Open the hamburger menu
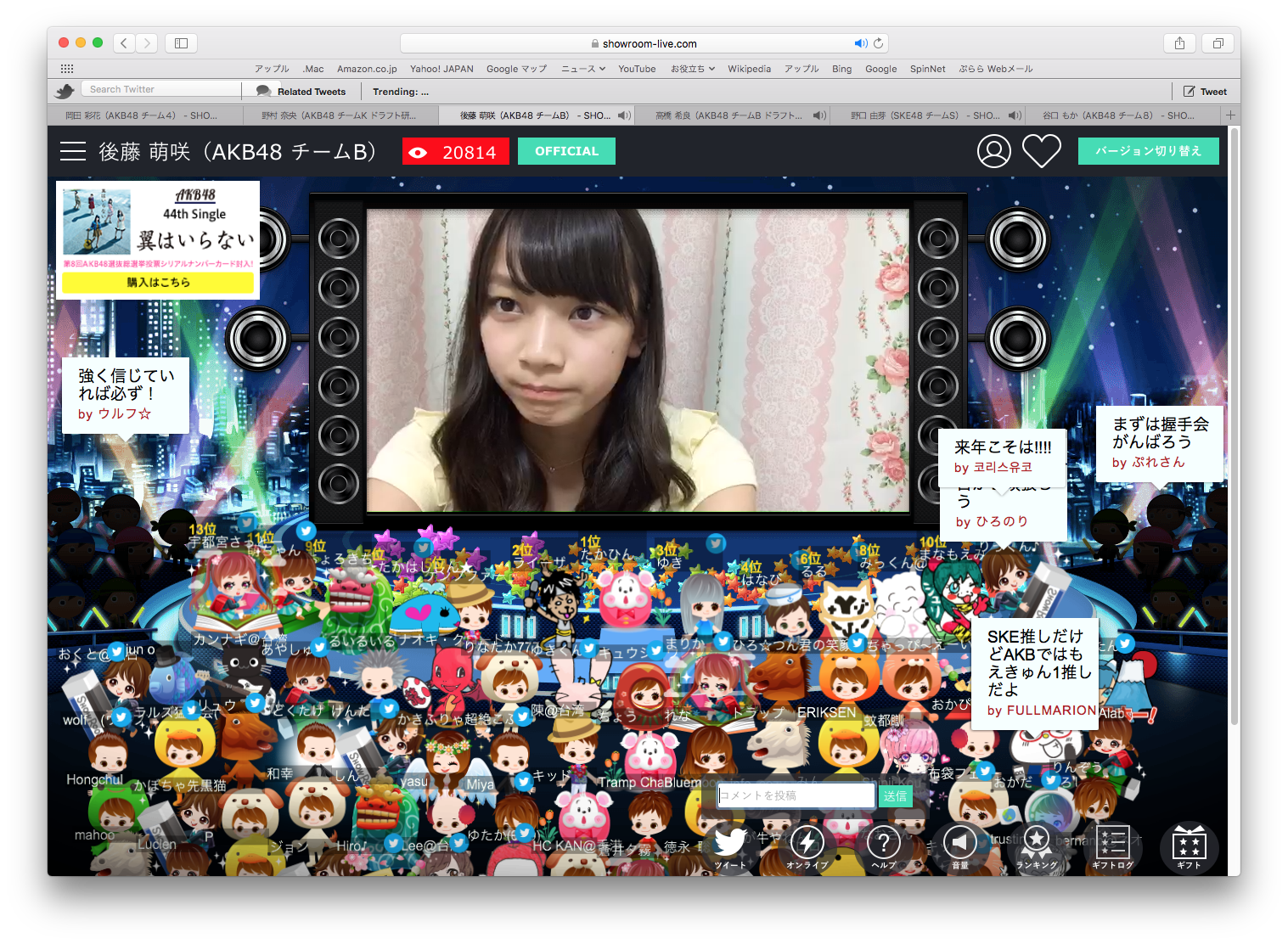Viewport: 1288px width, 944px height. pos(73,151)
